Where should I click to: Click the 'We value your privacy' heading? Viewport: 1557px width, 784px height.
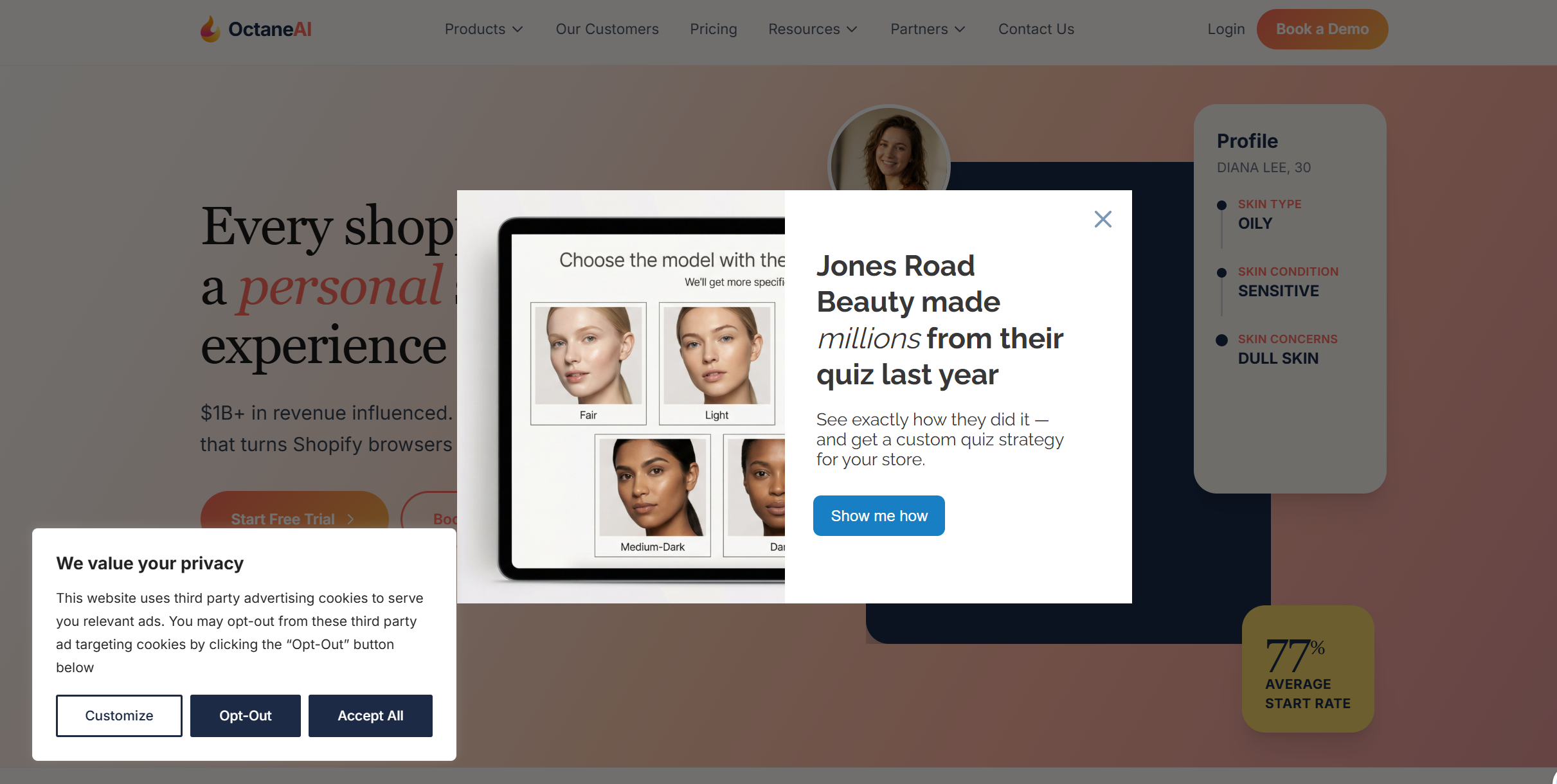pos(150,563)
